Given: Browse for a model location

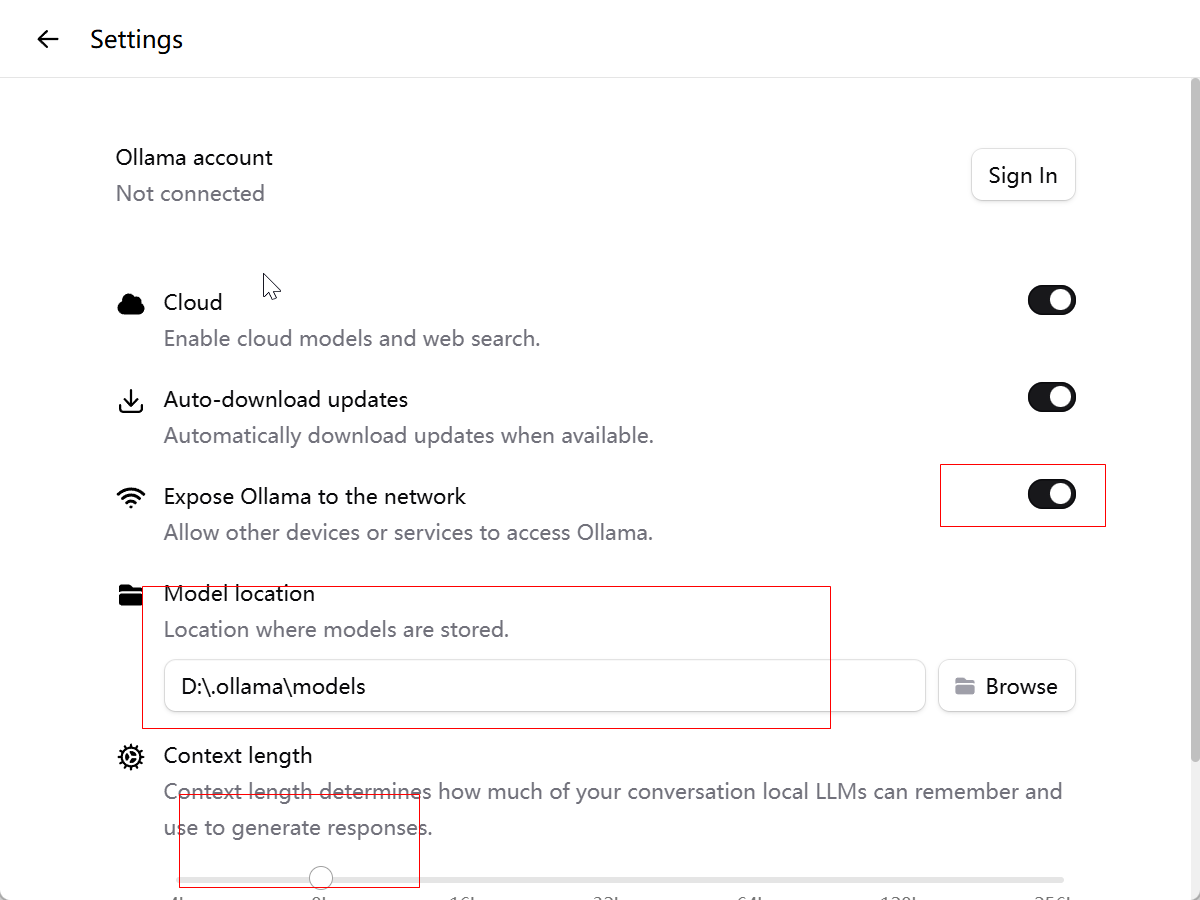Looking at the screenshot, I should (1007, 686).
